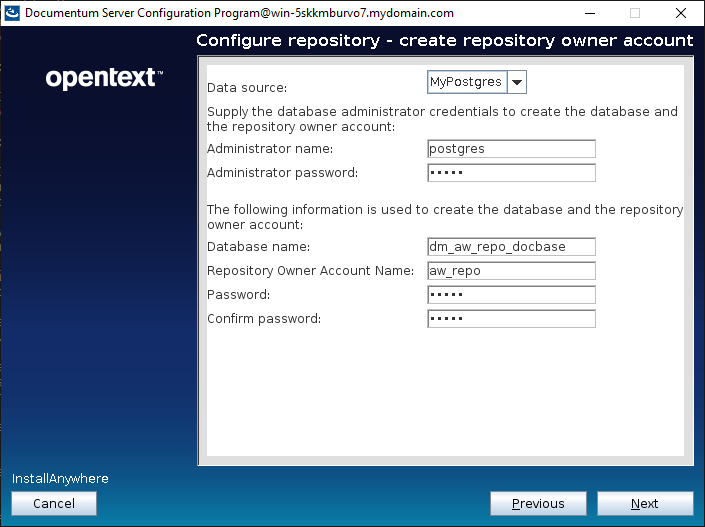Viewport: 705px width, 527px height.
Task: Click into the Administrator password field
Action: 511,173
